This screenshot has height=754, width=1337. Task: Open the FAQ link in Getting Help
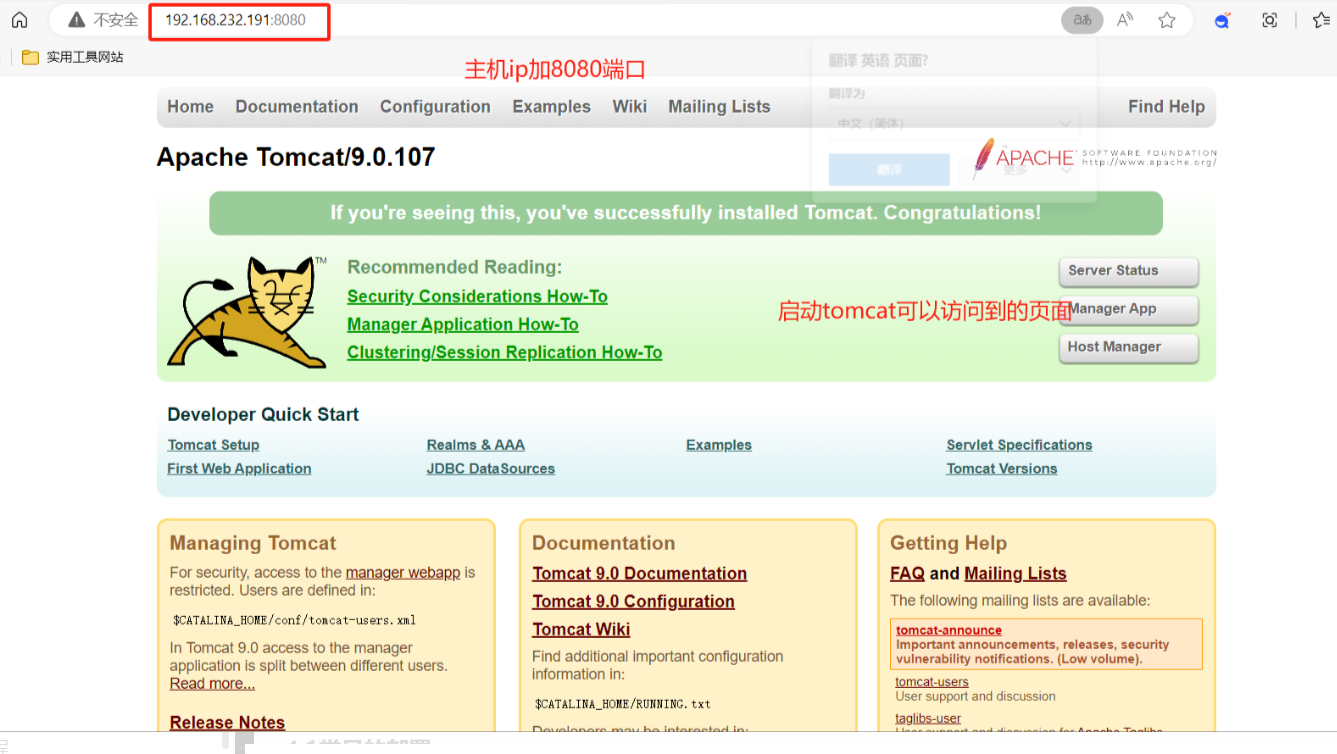pyautogui.click(x=907, y=573)
